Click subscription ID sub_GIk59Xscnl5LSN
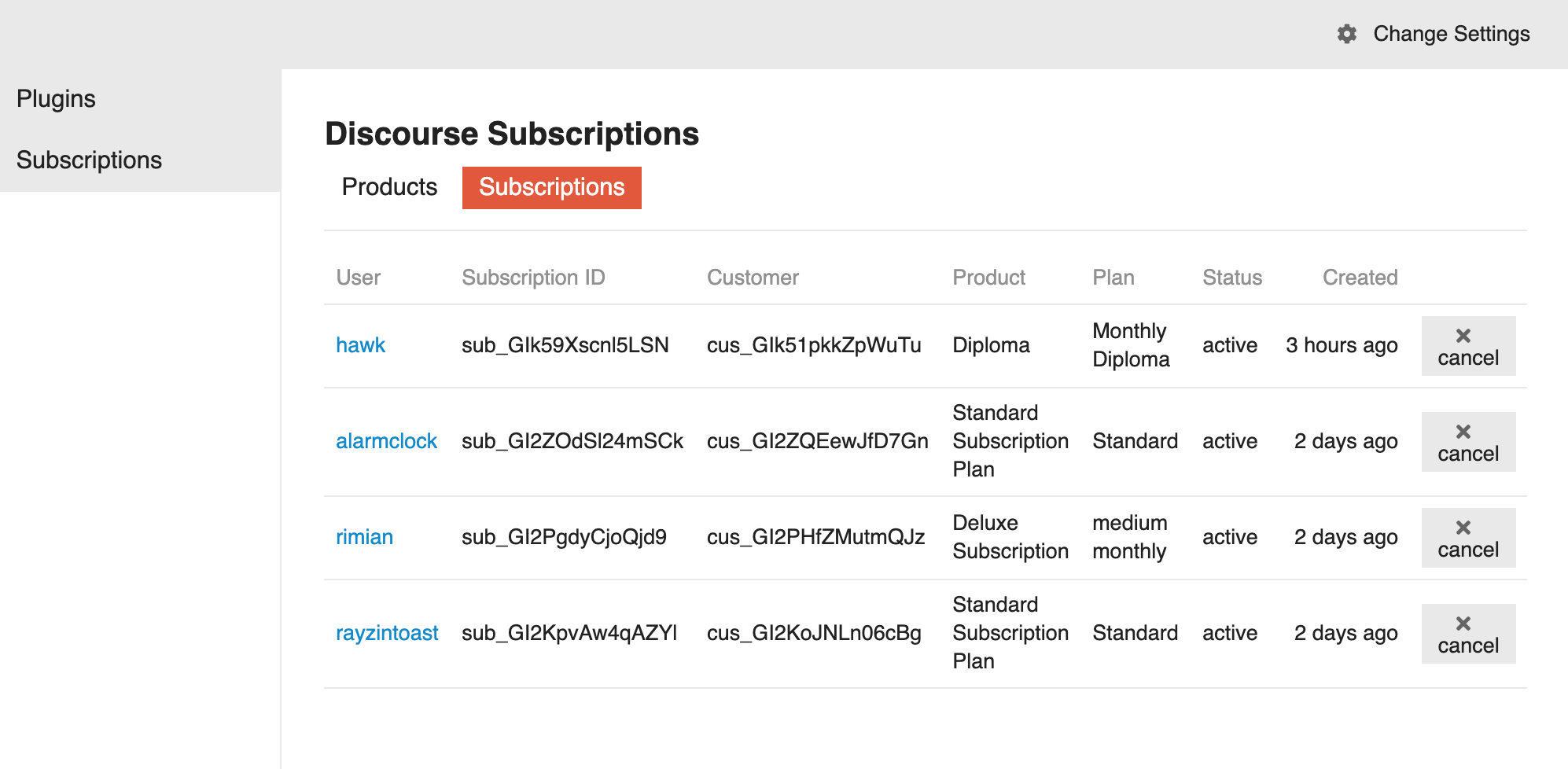 pos(565,345)
